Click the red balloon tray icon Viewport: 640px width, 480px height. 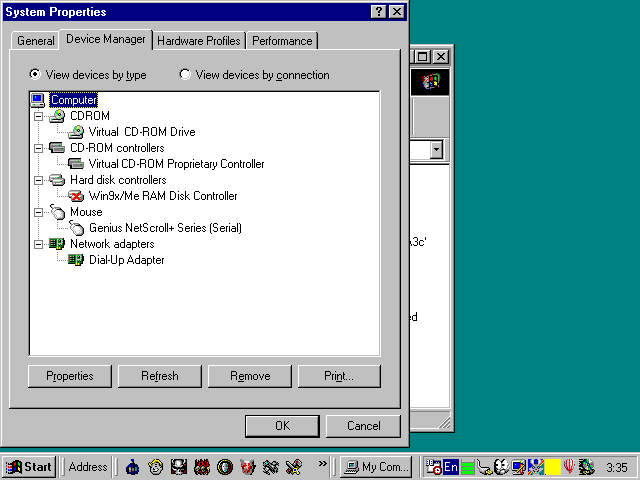point(569,467)
